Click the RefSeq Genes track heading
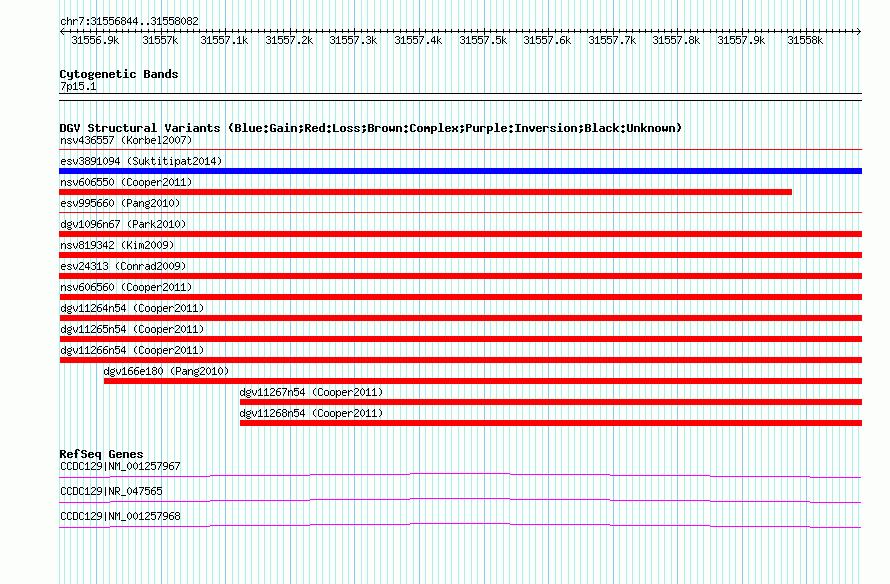 [x=101, y=454]
